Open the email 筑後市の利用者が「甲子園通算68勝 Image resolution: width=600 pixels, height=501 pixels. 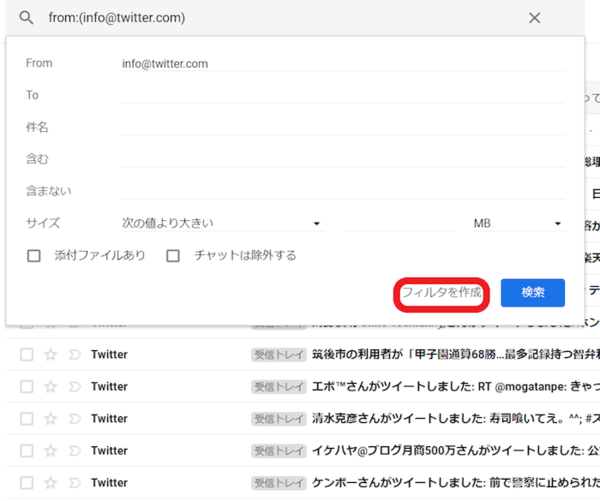[x=455, y=354]
